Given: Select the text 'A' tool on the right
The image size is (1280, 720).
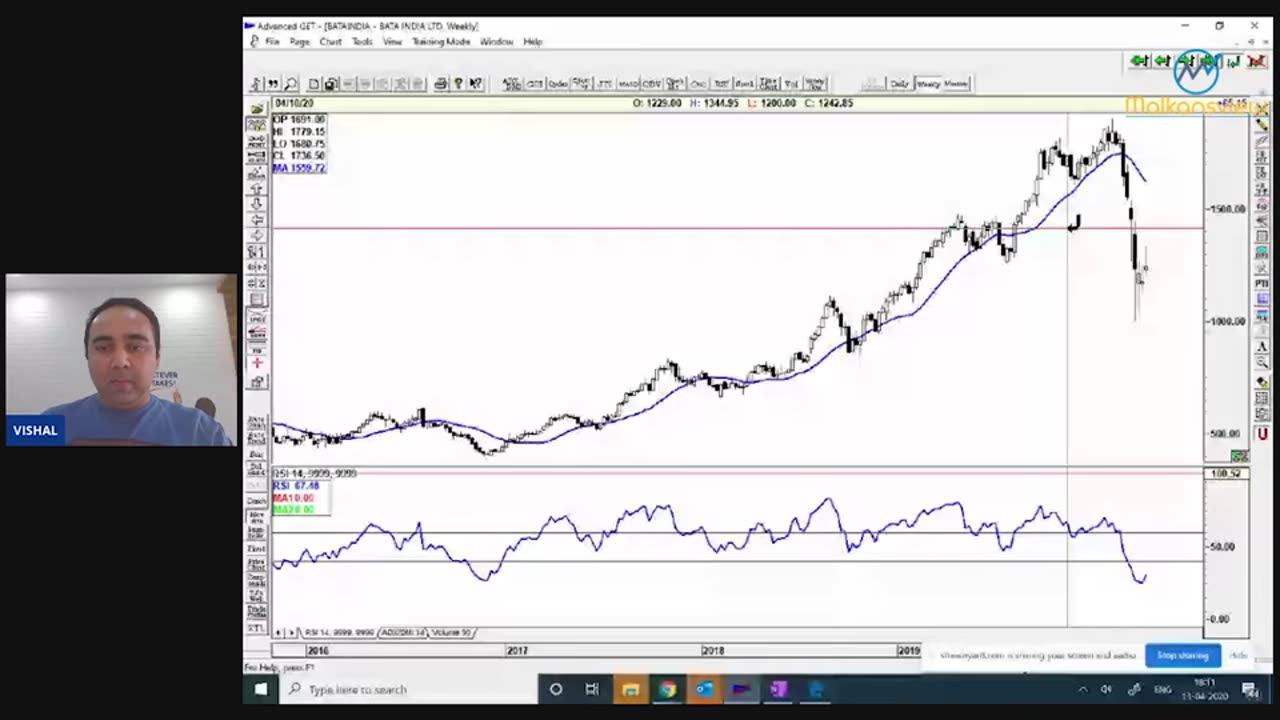Looking at the screenshot, I should [1262, 346].
